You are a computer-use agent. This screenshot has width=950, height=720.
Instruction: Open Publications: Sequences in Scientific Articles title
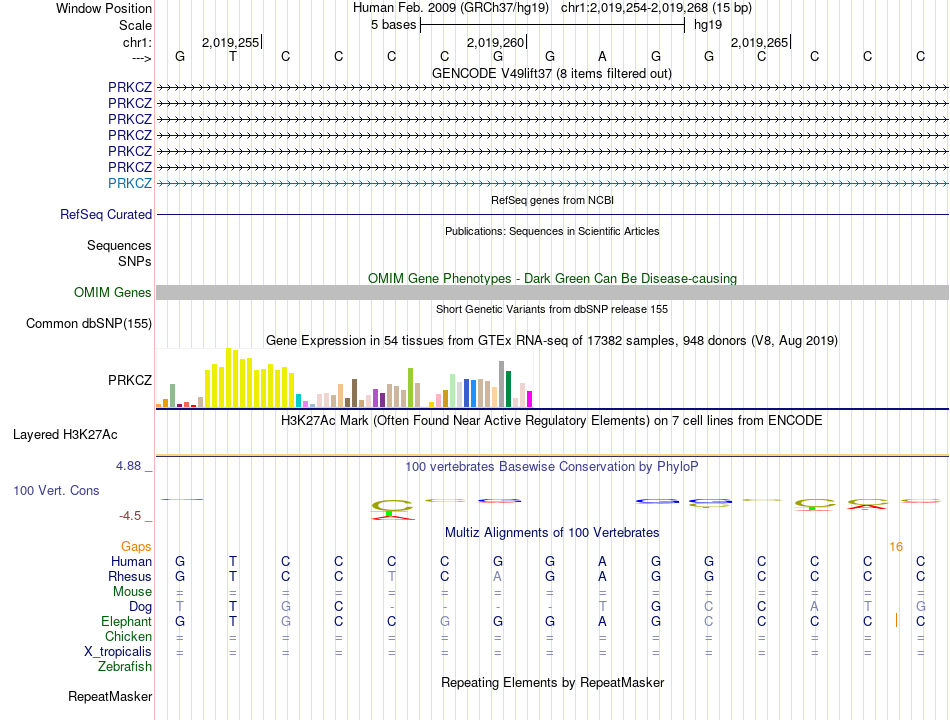pyautogui.click(x=552, y=231)
